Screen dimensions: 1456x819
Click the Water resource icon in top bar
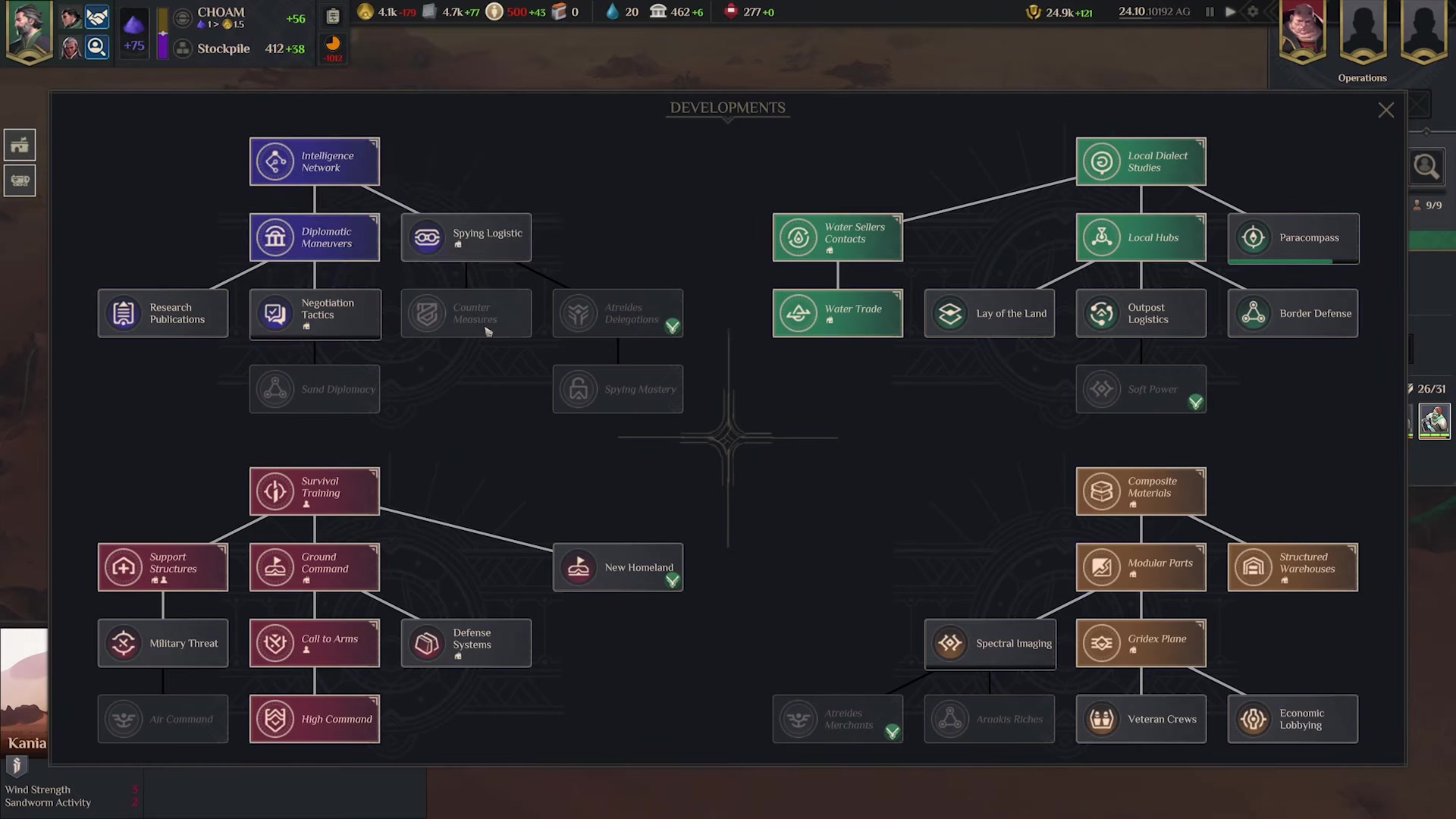tap(610, 12)
